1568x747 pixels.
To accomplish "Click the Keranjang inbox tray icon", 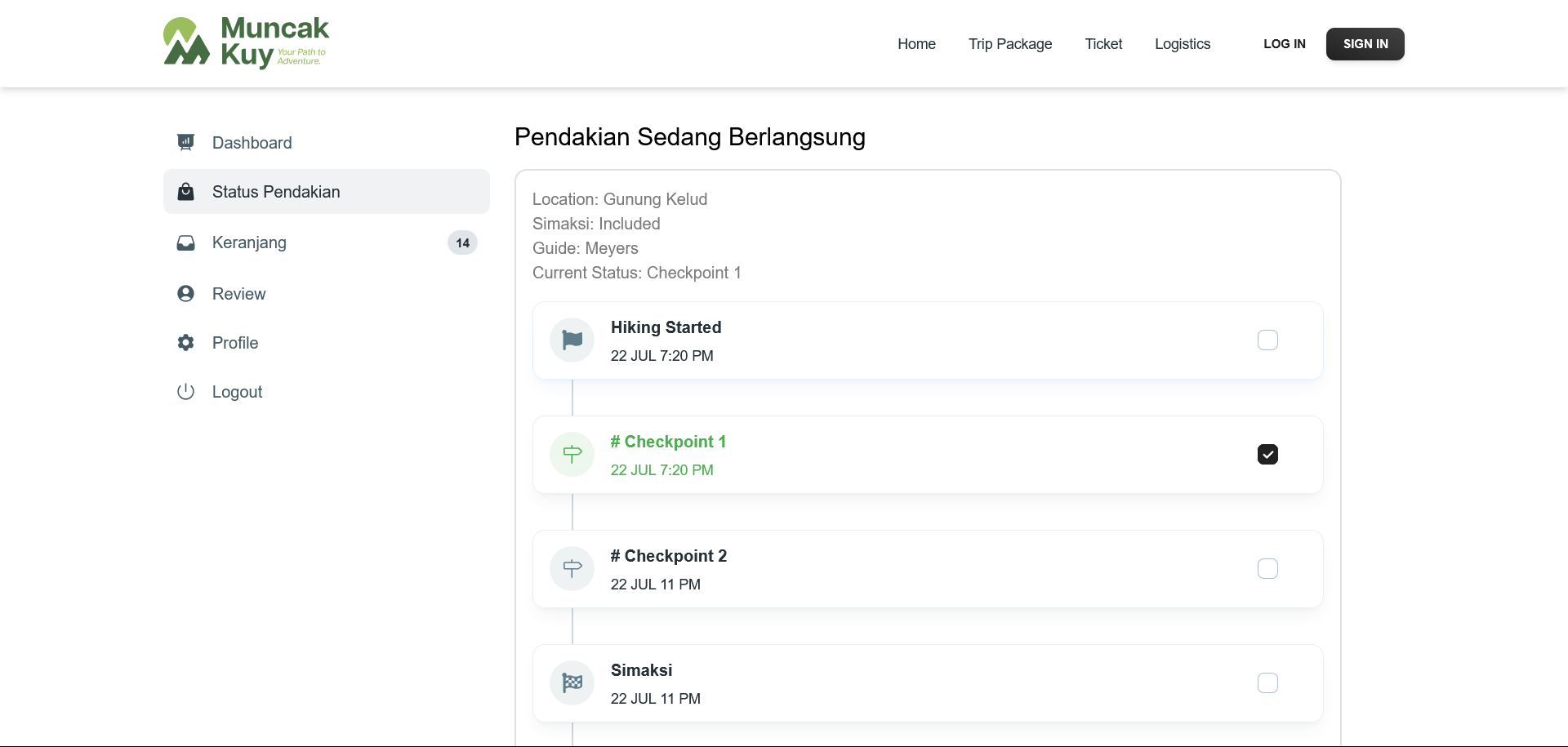I will 186,243.
